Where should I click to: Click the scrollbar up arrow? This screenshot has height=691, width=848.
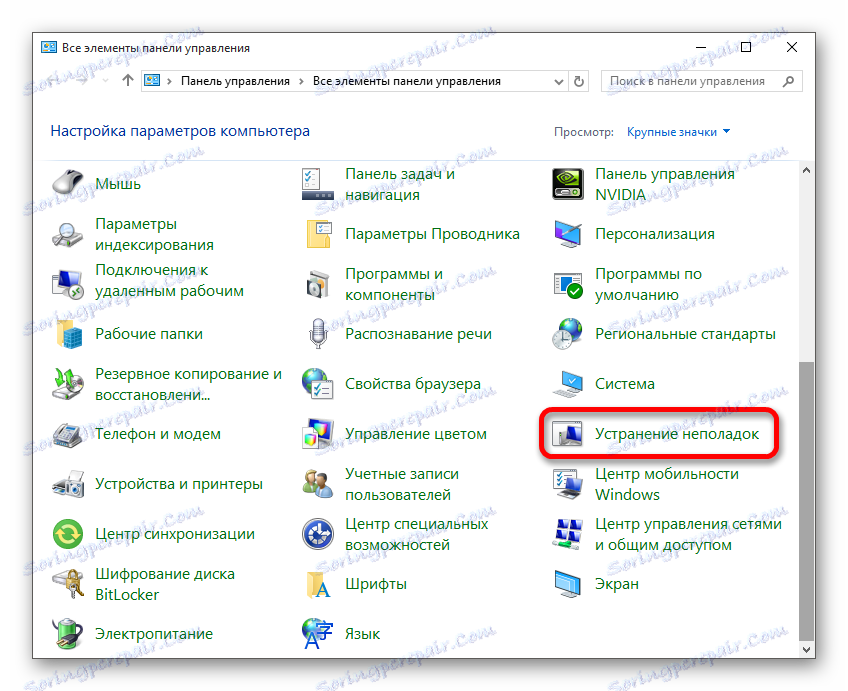point(806,170)
